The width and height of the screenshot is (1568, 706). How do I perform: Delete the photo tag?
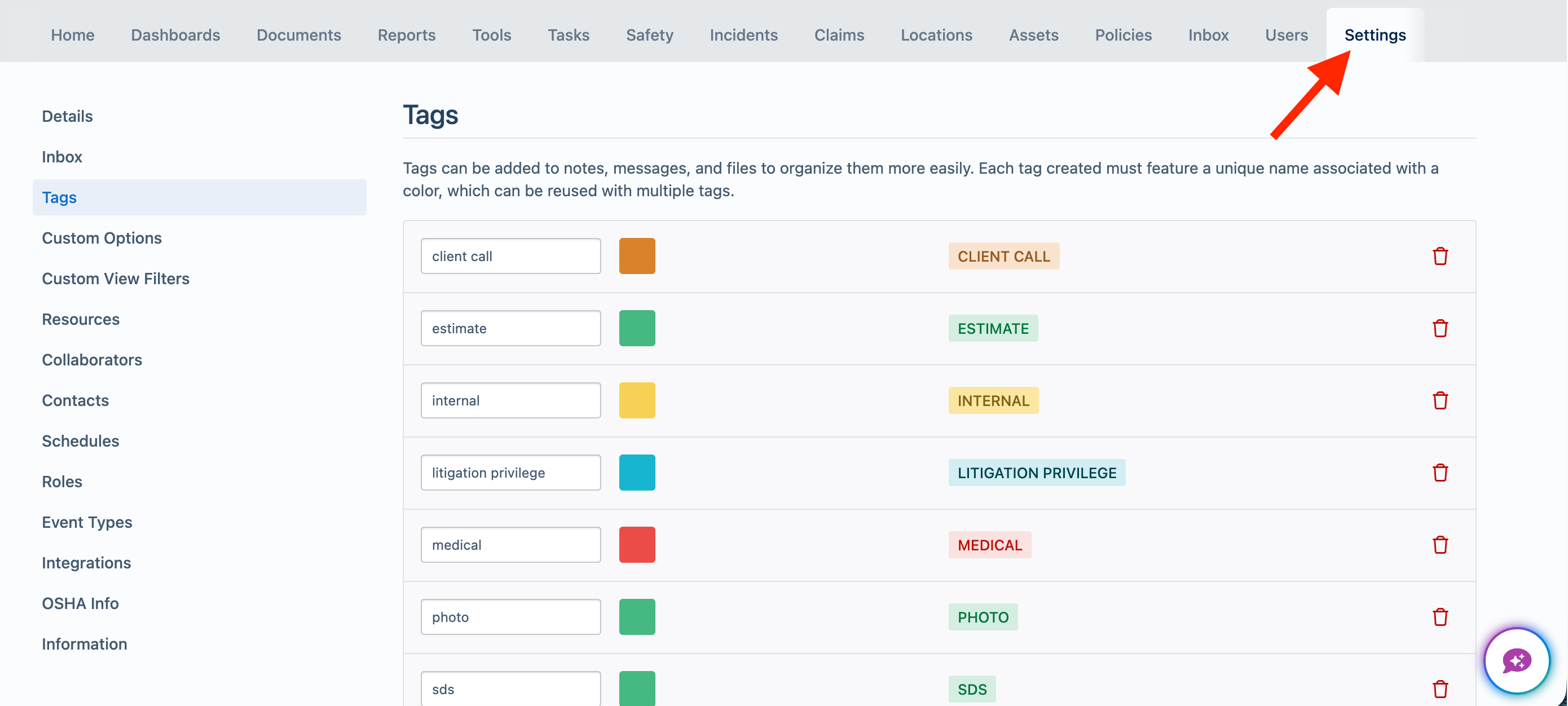[x=1439, y=616]
